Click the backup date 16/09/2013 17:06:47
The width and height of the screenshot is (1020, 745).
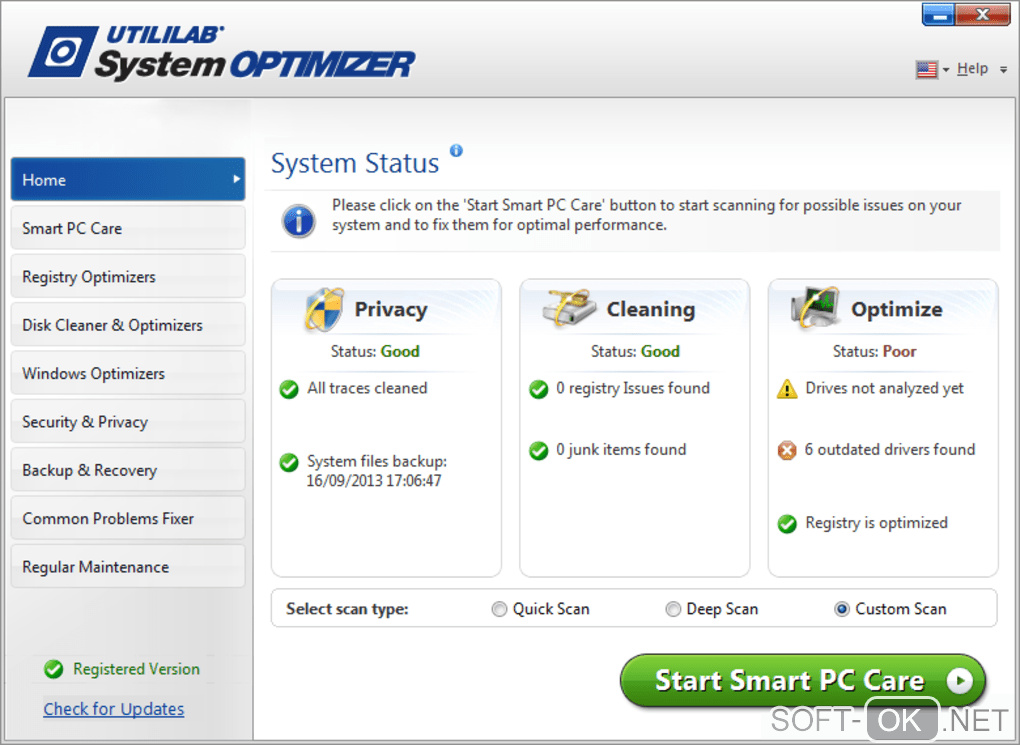(374, 481)
